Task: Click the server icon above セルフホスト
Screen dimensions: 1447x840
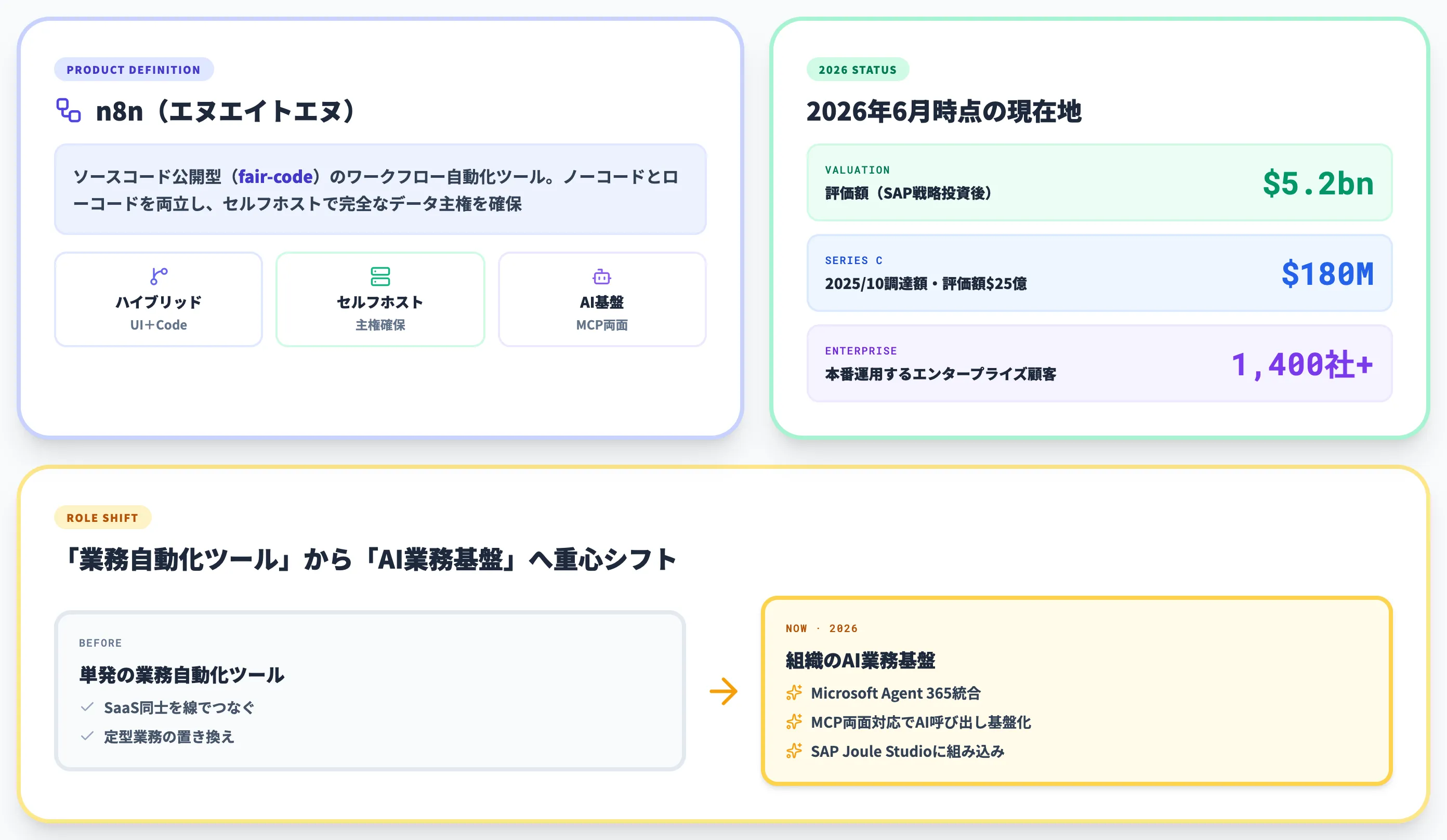Action: [380, 276]
